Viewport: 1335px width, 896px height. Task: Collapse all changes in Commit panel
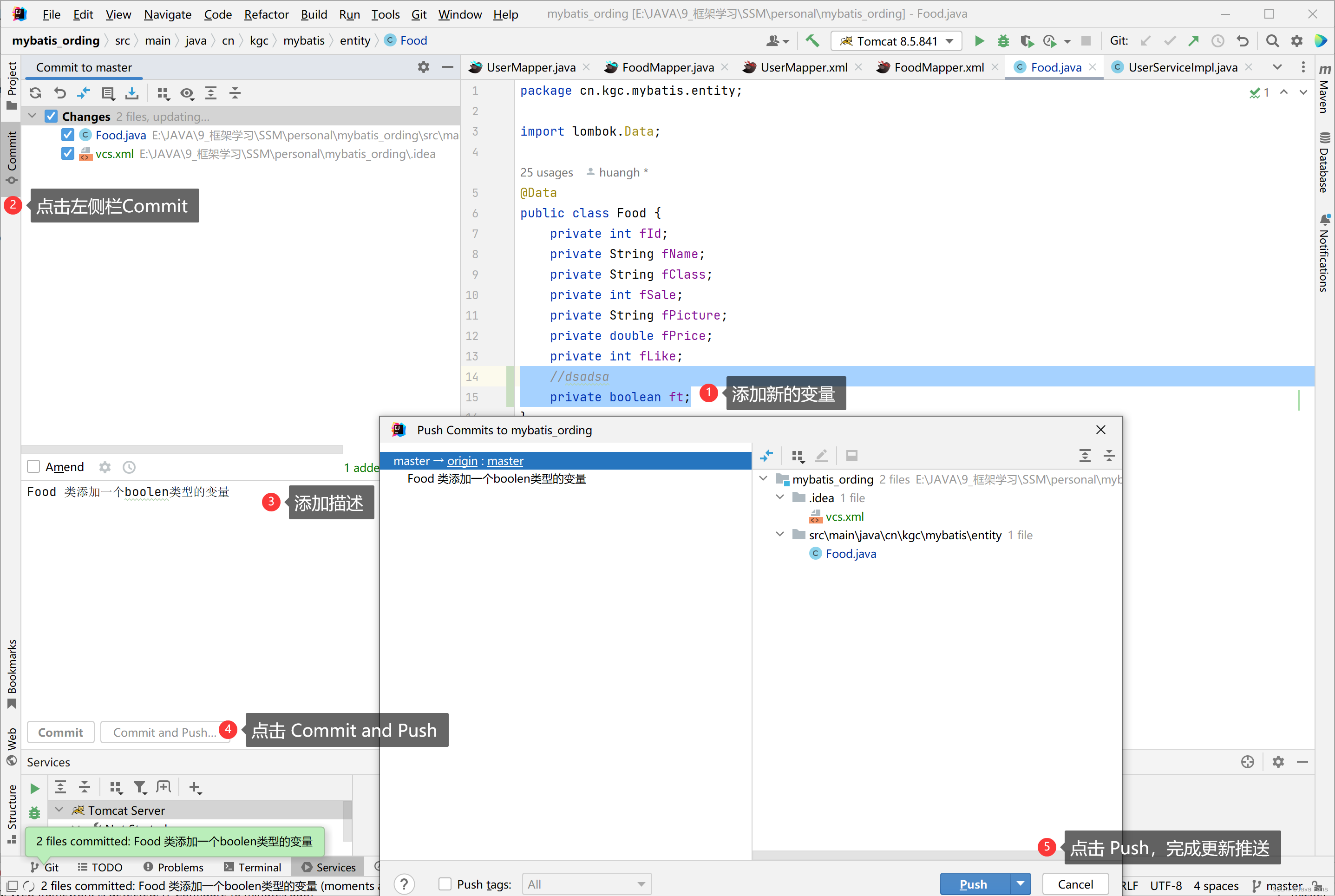point(235,93)
